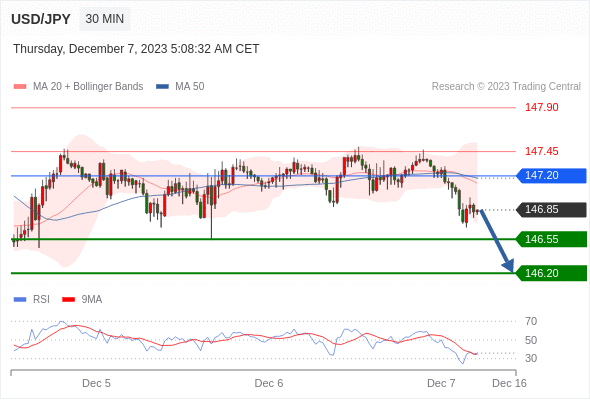
Task: Click the date Thursday, December 7, 2023 text
Action: coord(136,49)
